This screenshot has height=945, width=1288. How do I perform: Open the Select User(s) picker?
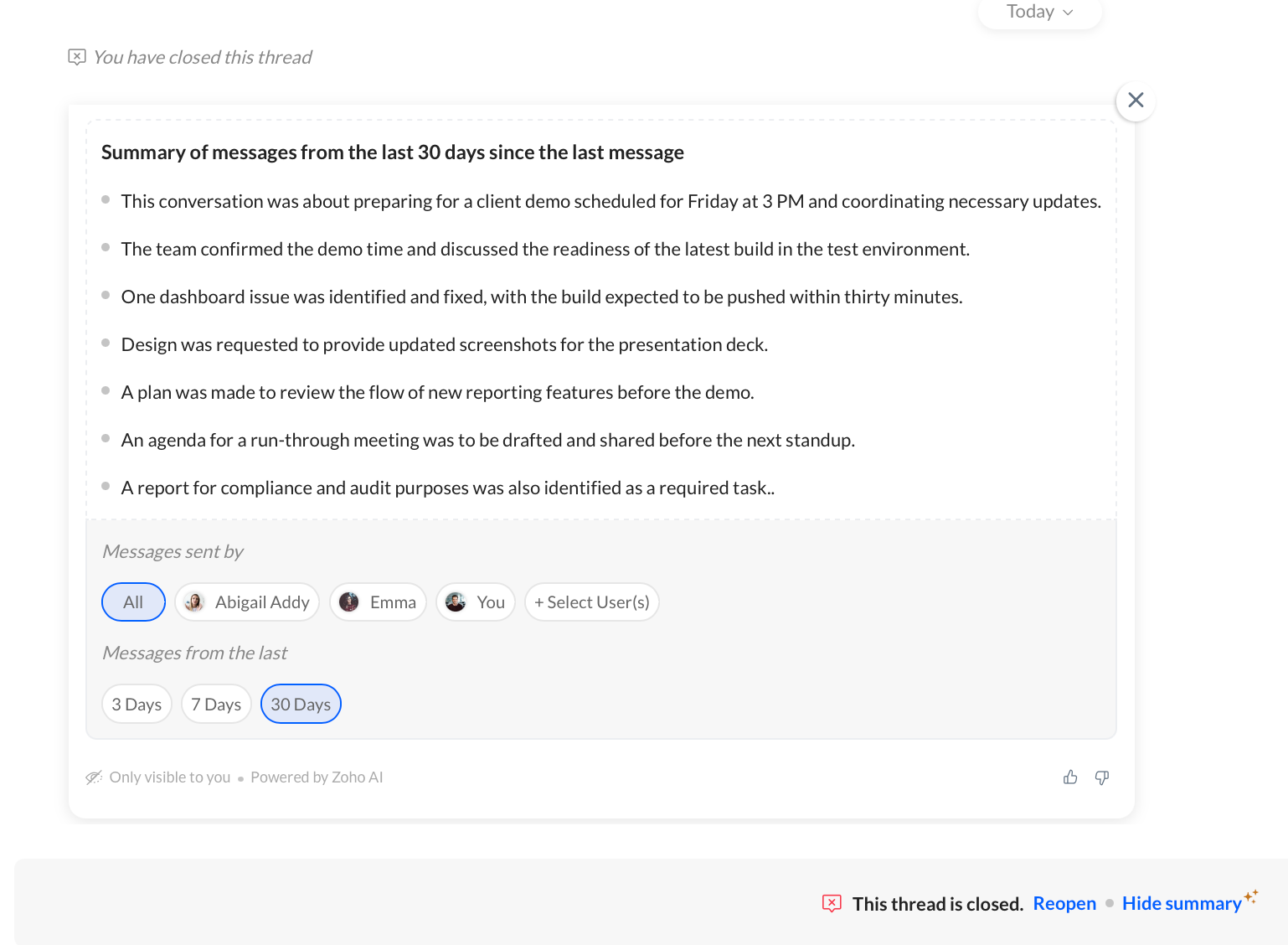(x=592, y=602)
